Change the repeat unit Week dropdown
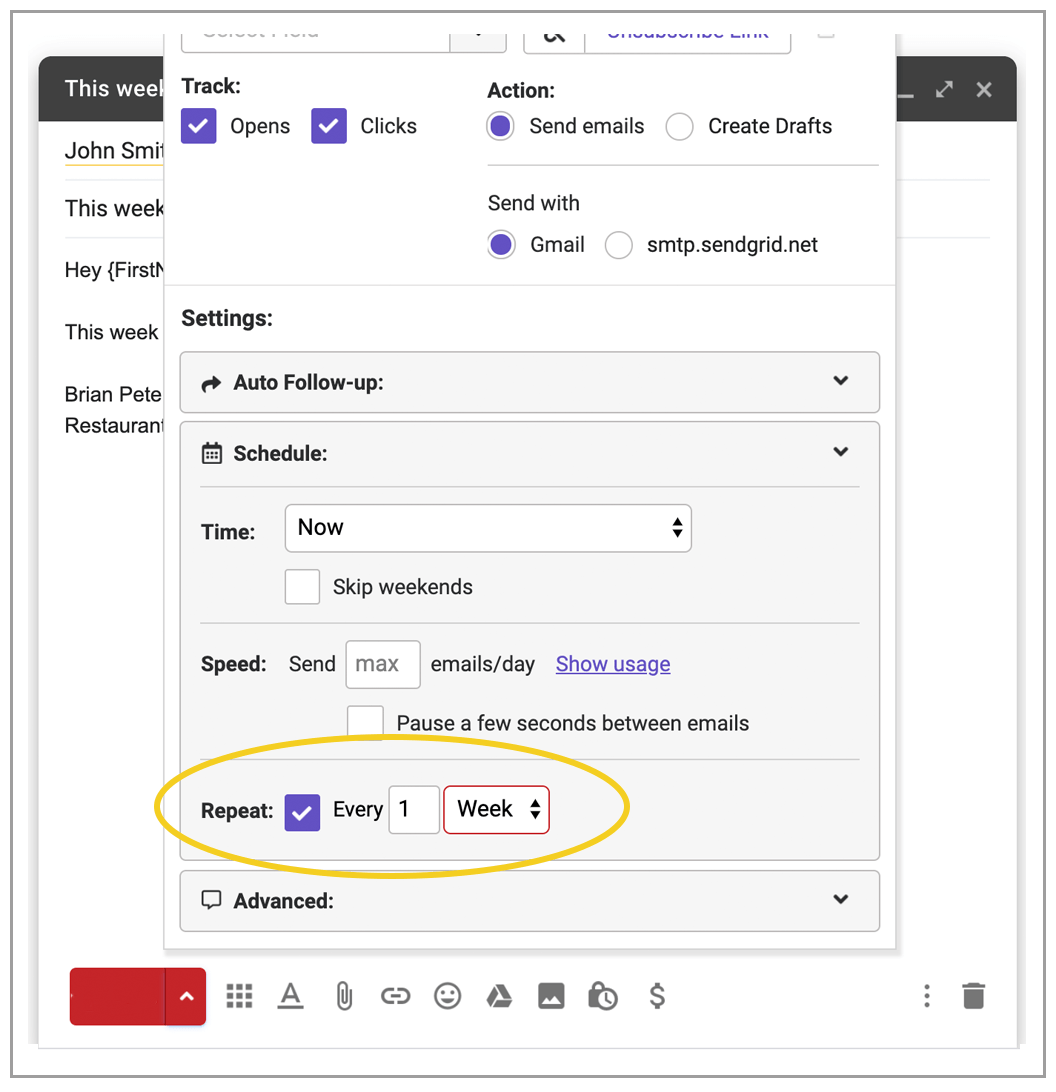The image size is (1056, 1092). pos(496,809)
